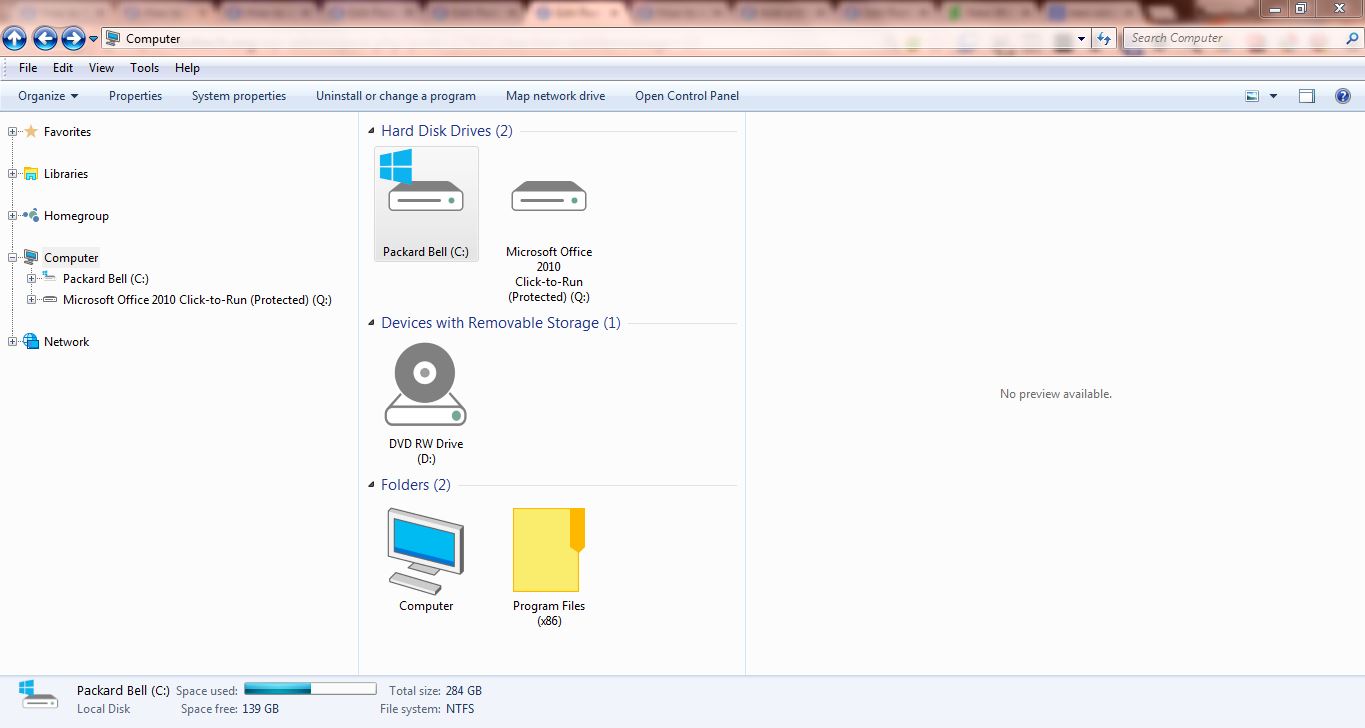This screenshot has width=1365, height=728.
Task: Select the Packard Bell (C:) drive icon
Action: point(425,195)
